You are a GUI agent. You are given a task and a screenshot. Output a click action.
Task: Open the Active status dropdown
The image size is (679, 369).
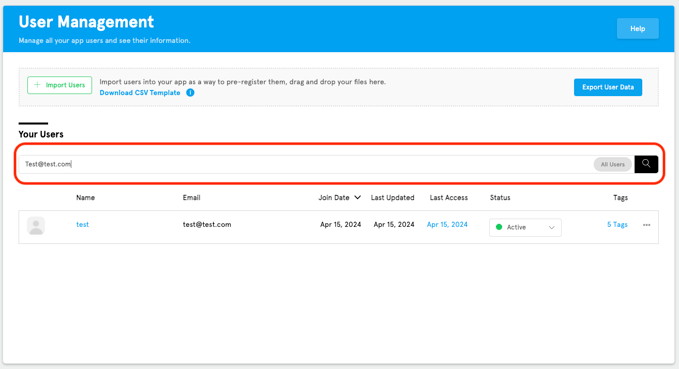point(525,227)
